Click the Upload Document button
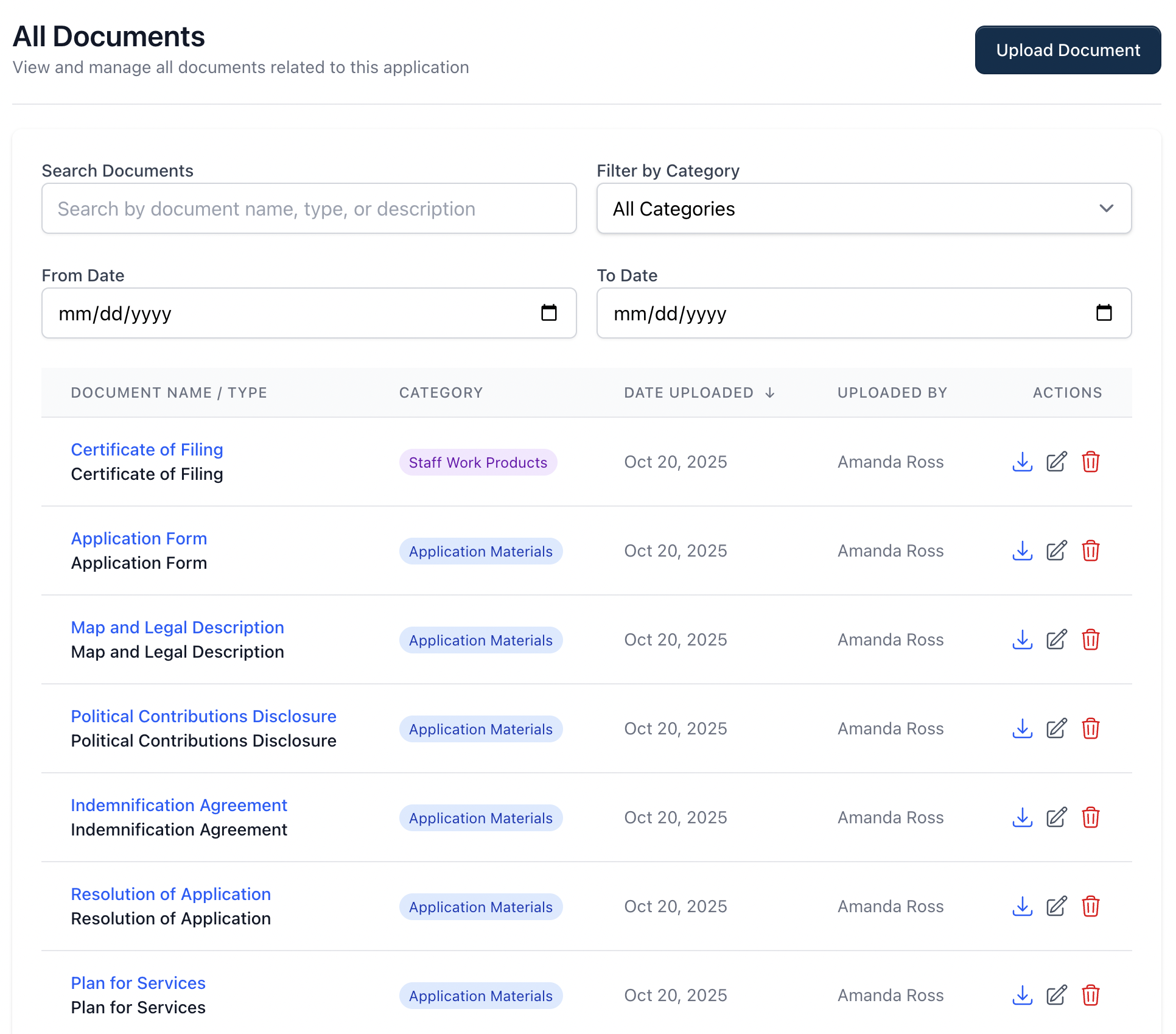Viewport: 1176px width, 1034px height. (x=1068, y=50)
